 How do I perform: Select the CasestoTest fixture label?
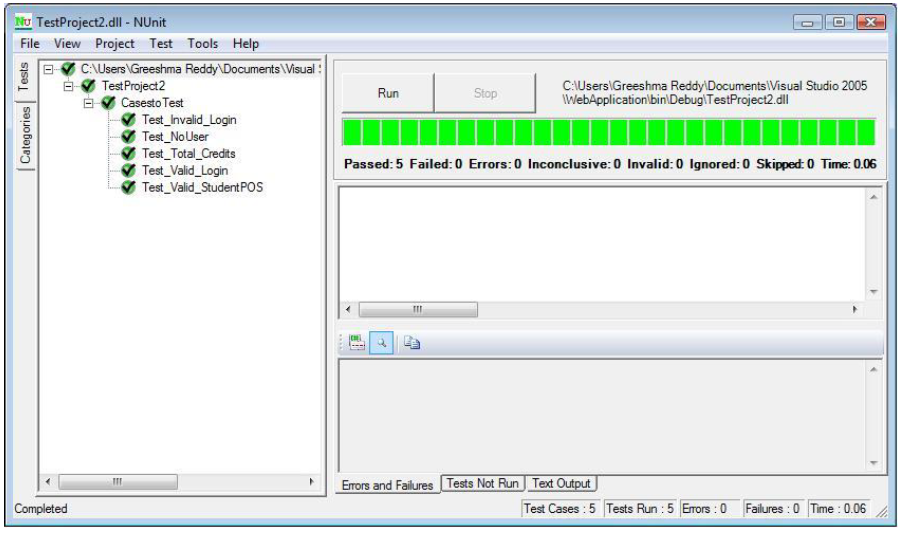pos(152,103)
